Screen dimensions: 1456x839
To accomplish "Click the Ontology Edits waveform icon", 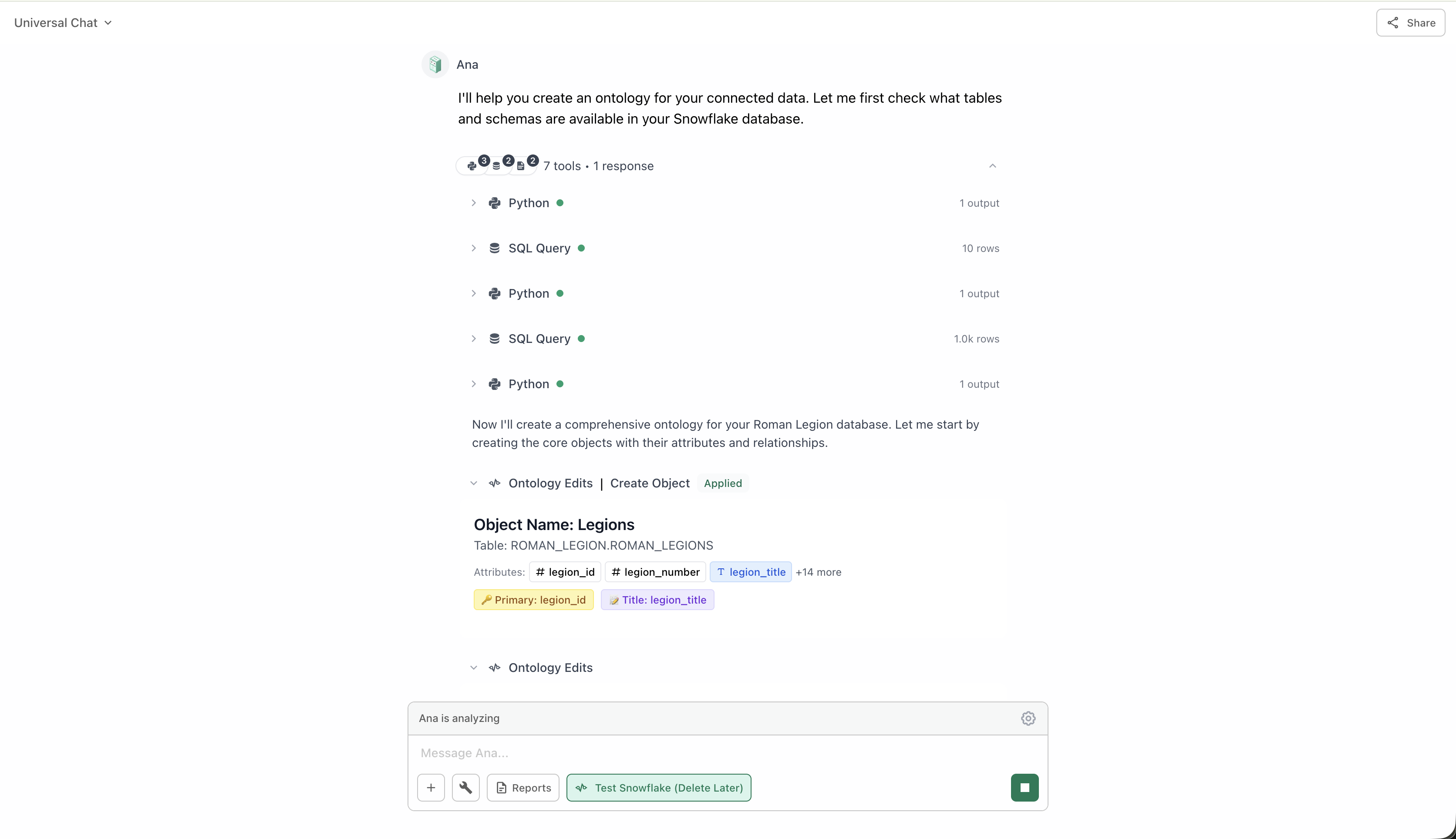I will click(x=495, y=483).
